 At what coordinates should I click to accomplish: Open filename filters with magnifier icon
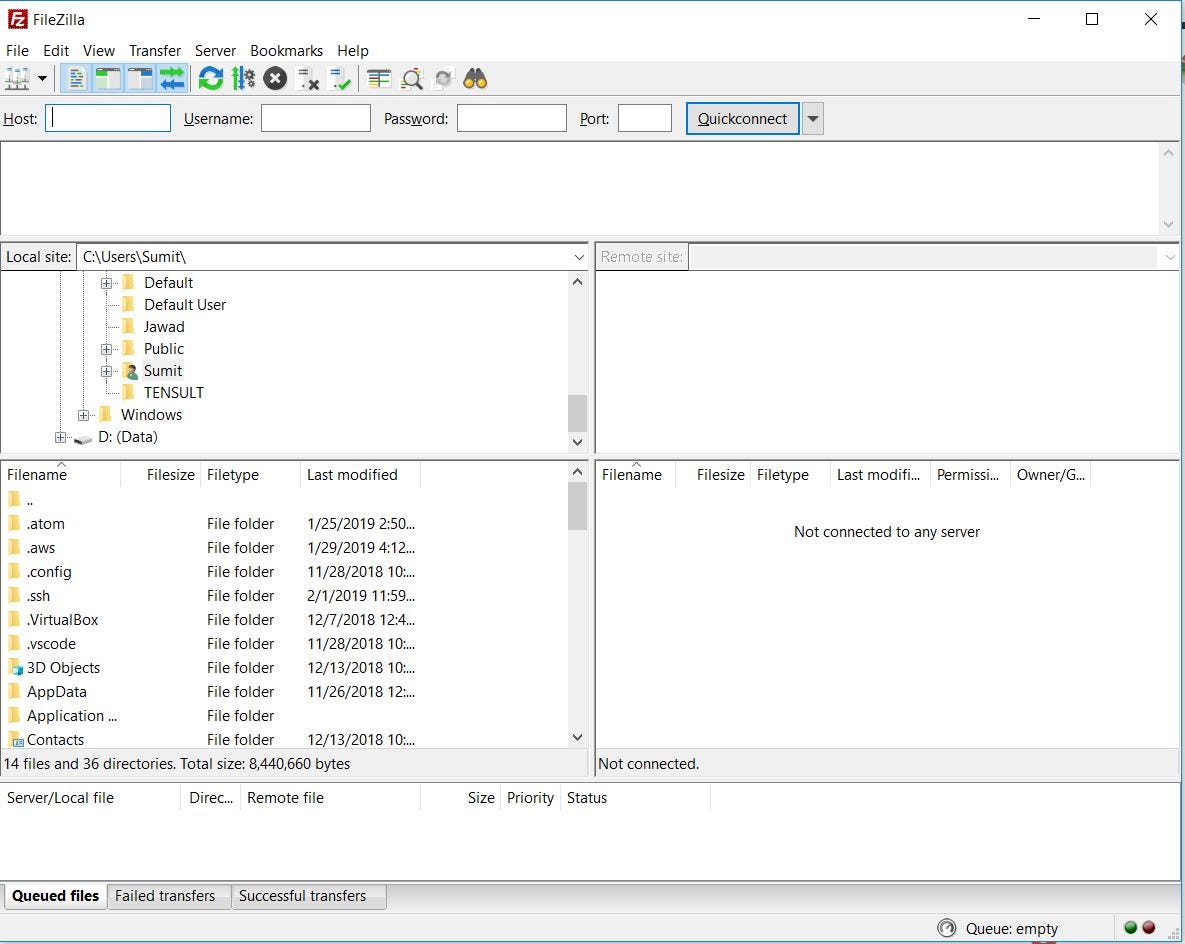pos(411,78)
